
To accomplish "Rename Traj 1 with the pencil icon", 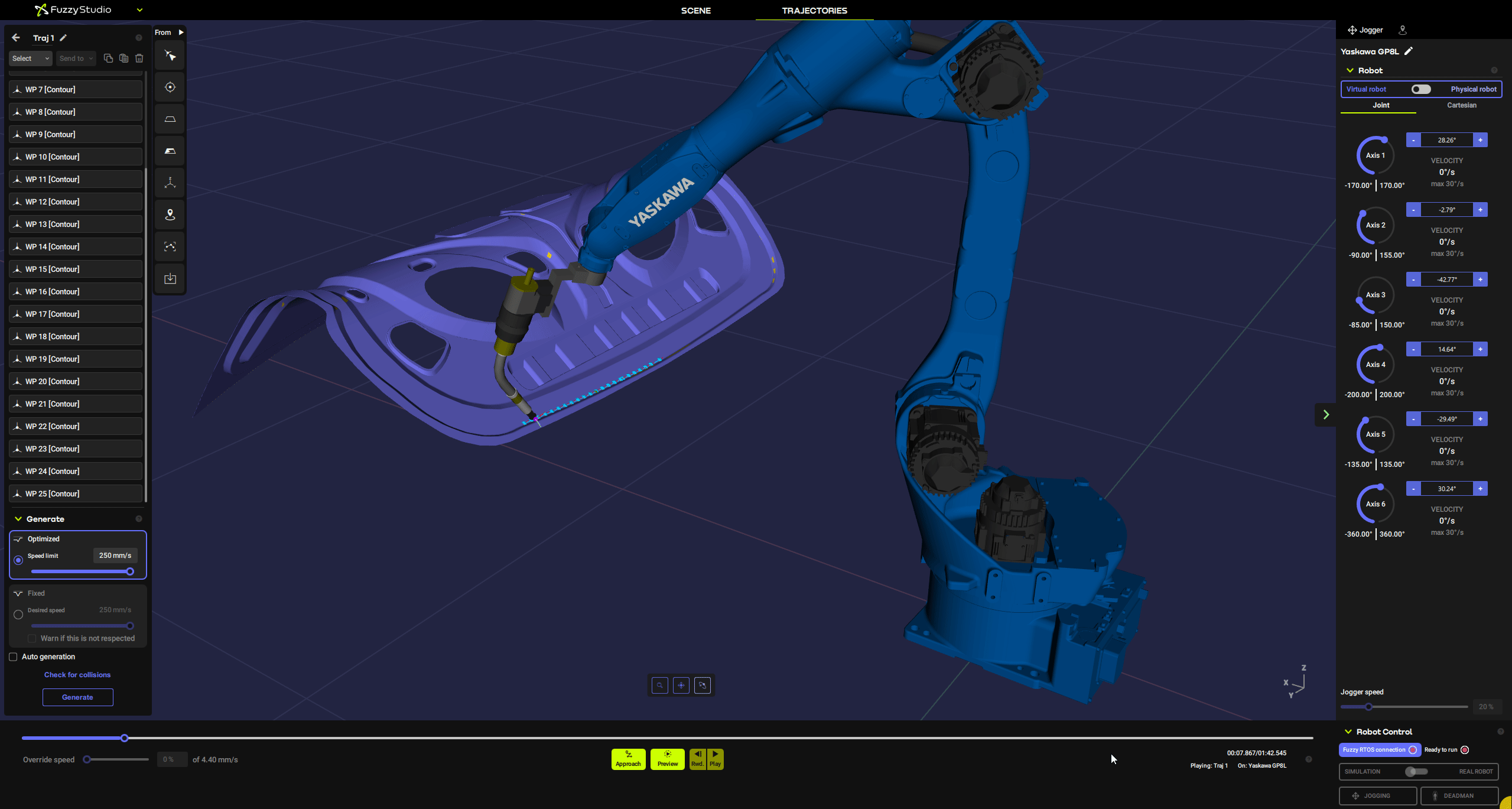I will (63, 38).
